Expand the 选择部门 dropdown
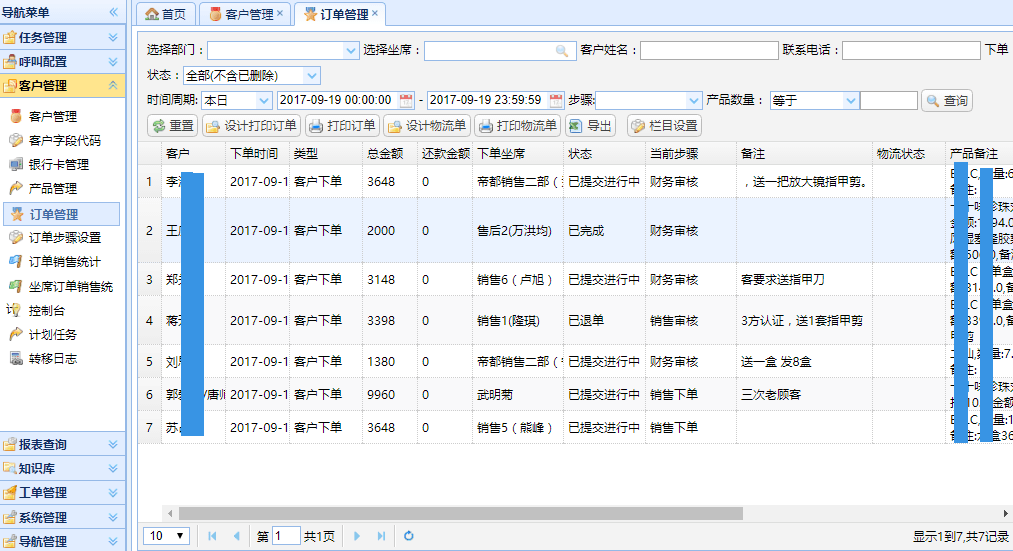The width and height of the screenshot is (1013, 551). coord(351,50)
